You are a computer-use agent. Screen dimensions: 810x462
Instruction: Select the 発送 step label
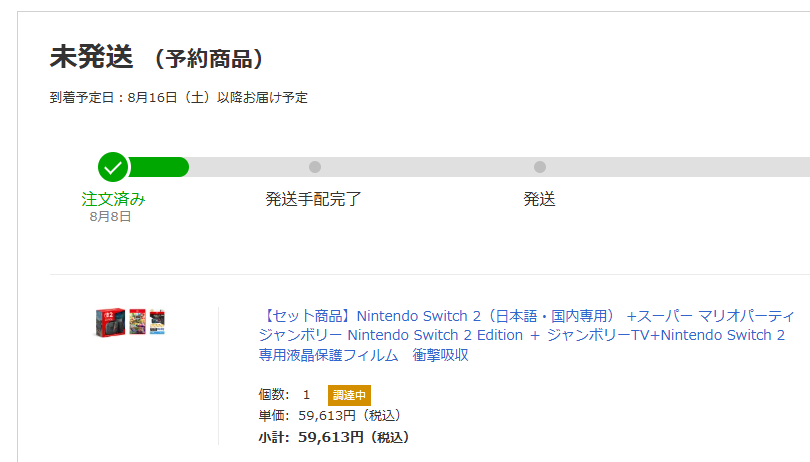coord(539,199)
